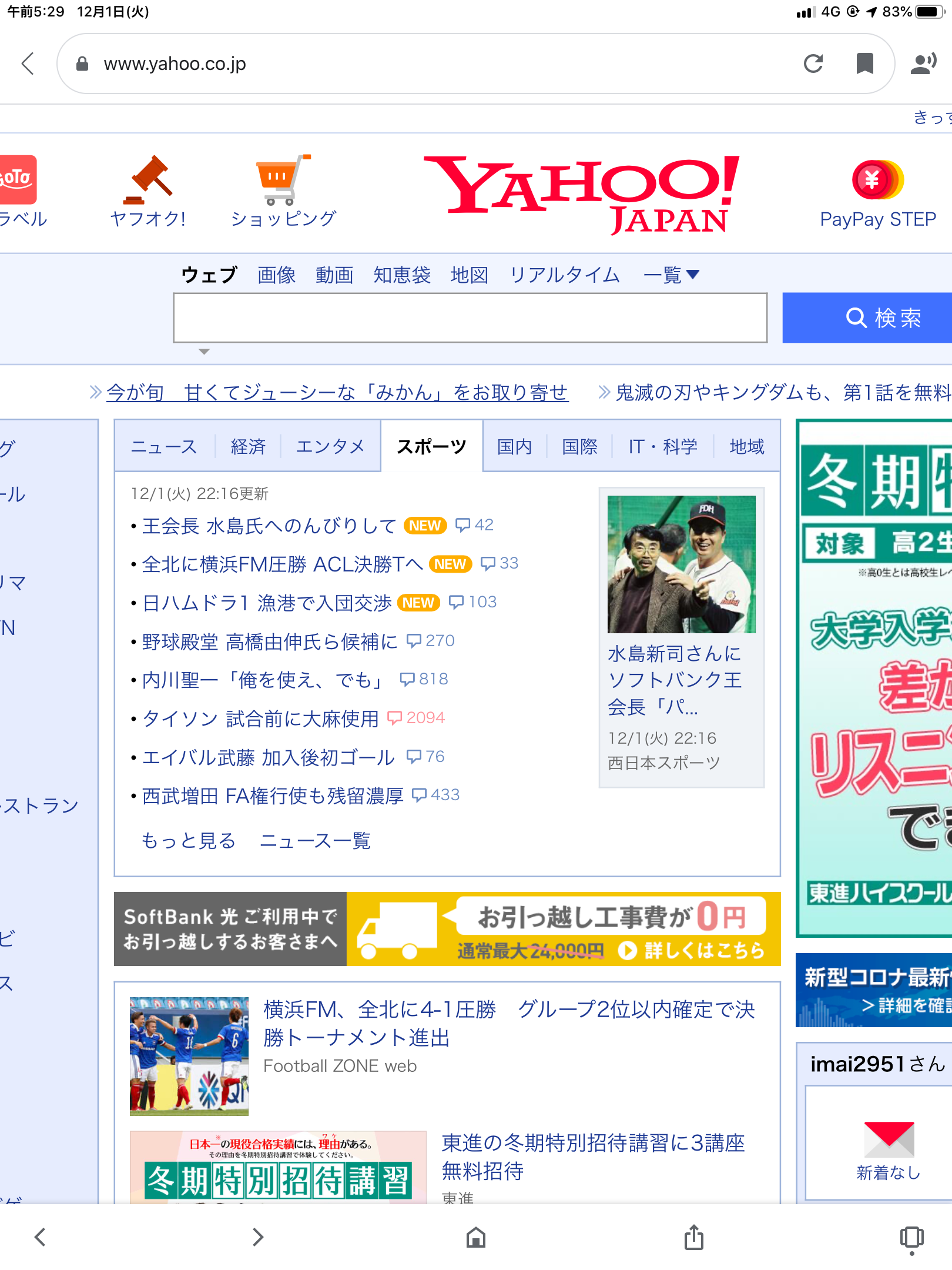Select the 画像 search type
Screen dimensions: 952x1270
pyautogui.click(x=276, y=275)
